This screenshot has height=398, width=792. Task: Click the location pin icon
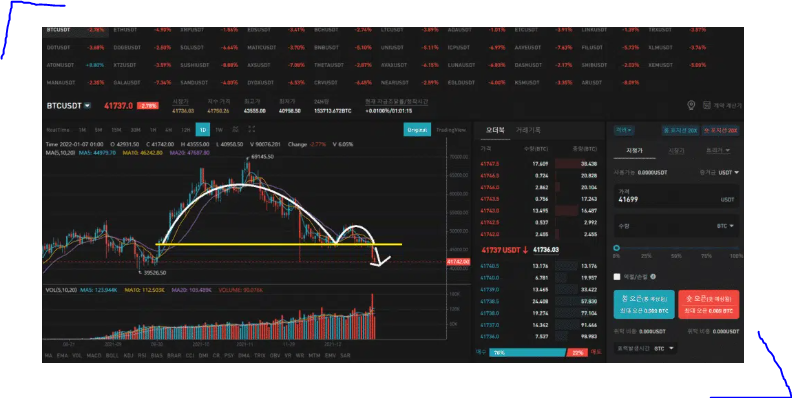click(691, 105)
